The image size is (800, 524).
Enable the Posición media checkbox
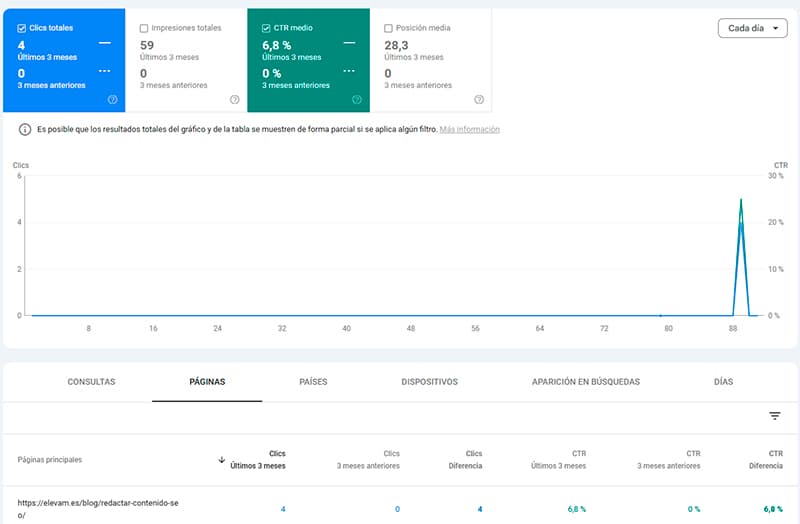coord(388,28)
